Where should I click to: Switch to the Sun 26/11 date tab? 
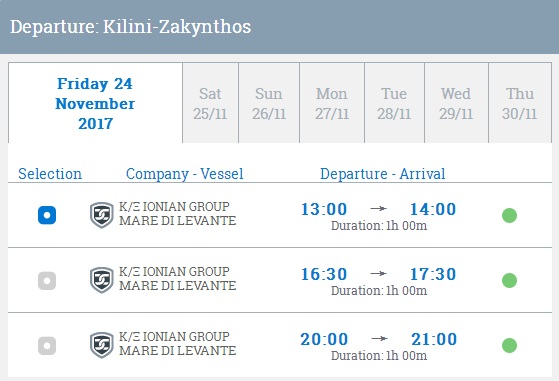269,103
